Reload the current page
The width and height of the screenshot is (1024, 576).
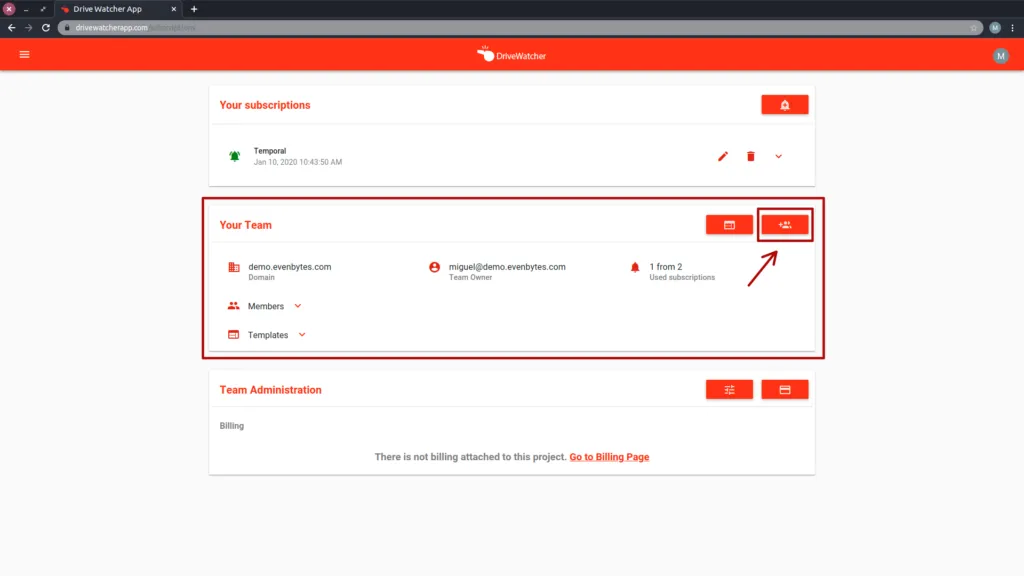tap(46, 27)
